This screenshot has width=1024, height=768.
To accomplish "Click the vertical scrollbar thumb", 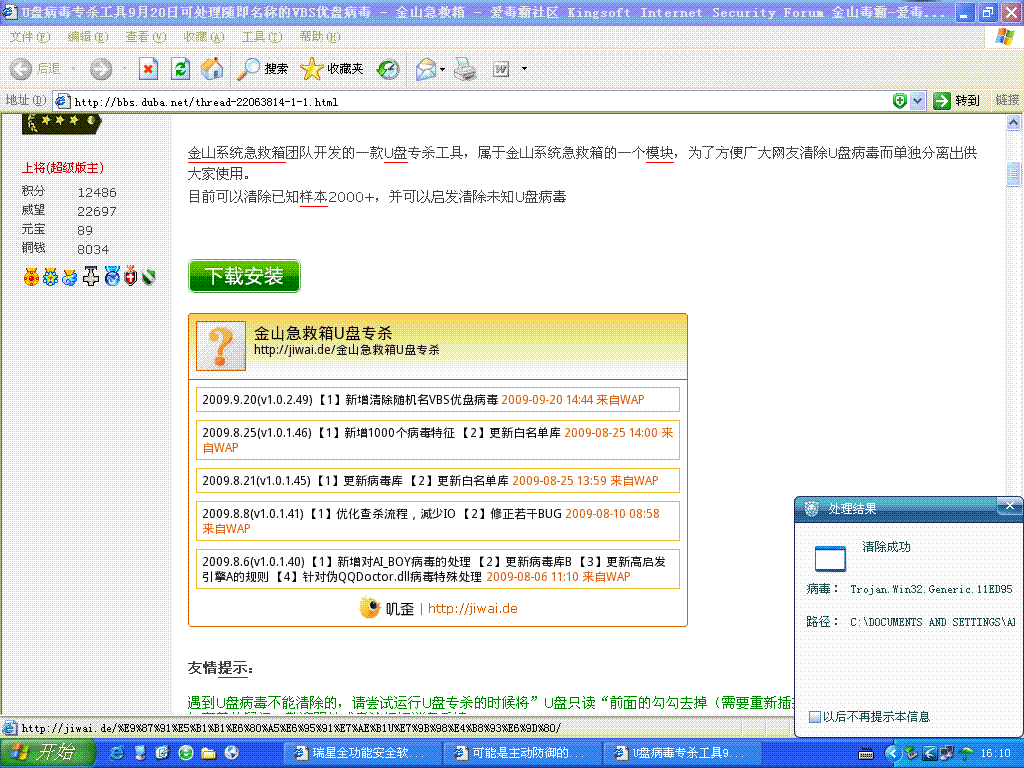I will [x=1014, y=173].
